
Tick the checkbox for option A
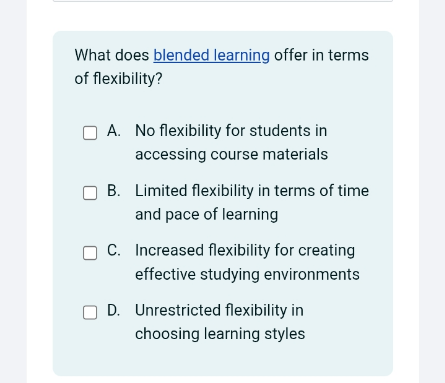tap(90, 133)
